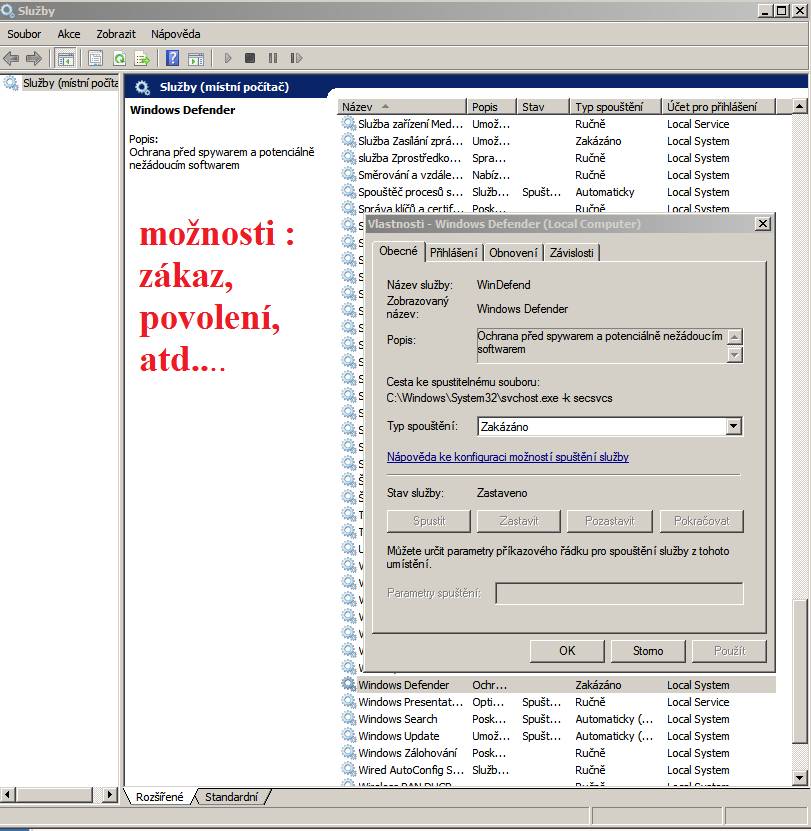
Task: Click the Restart Service icon in toolbar
Action: [x=296, y=58]
